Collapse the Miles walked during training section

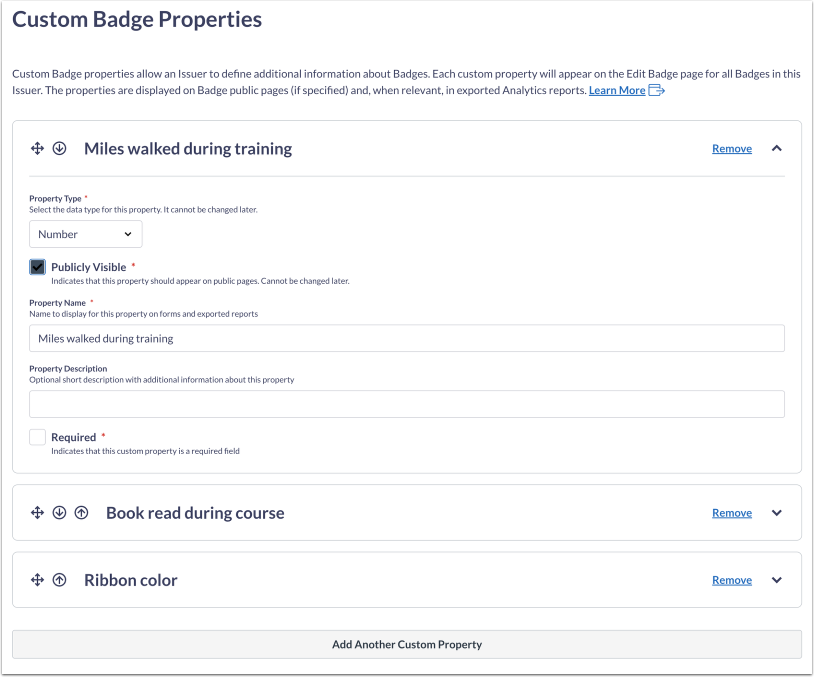coord(777,148)
